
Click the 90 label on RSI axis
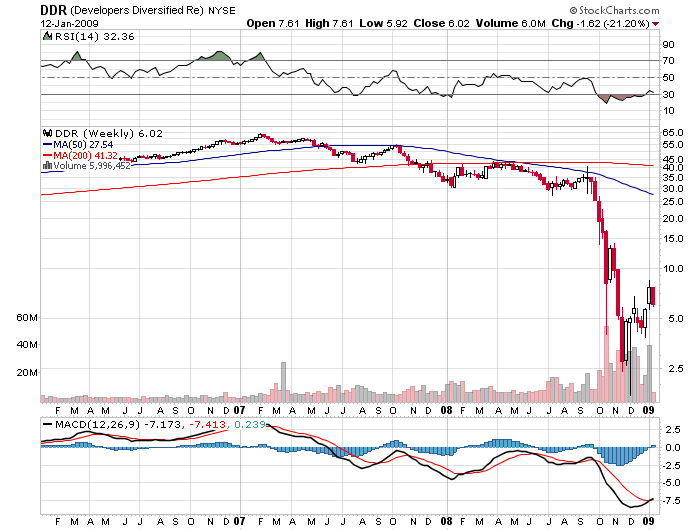[669, 44]
